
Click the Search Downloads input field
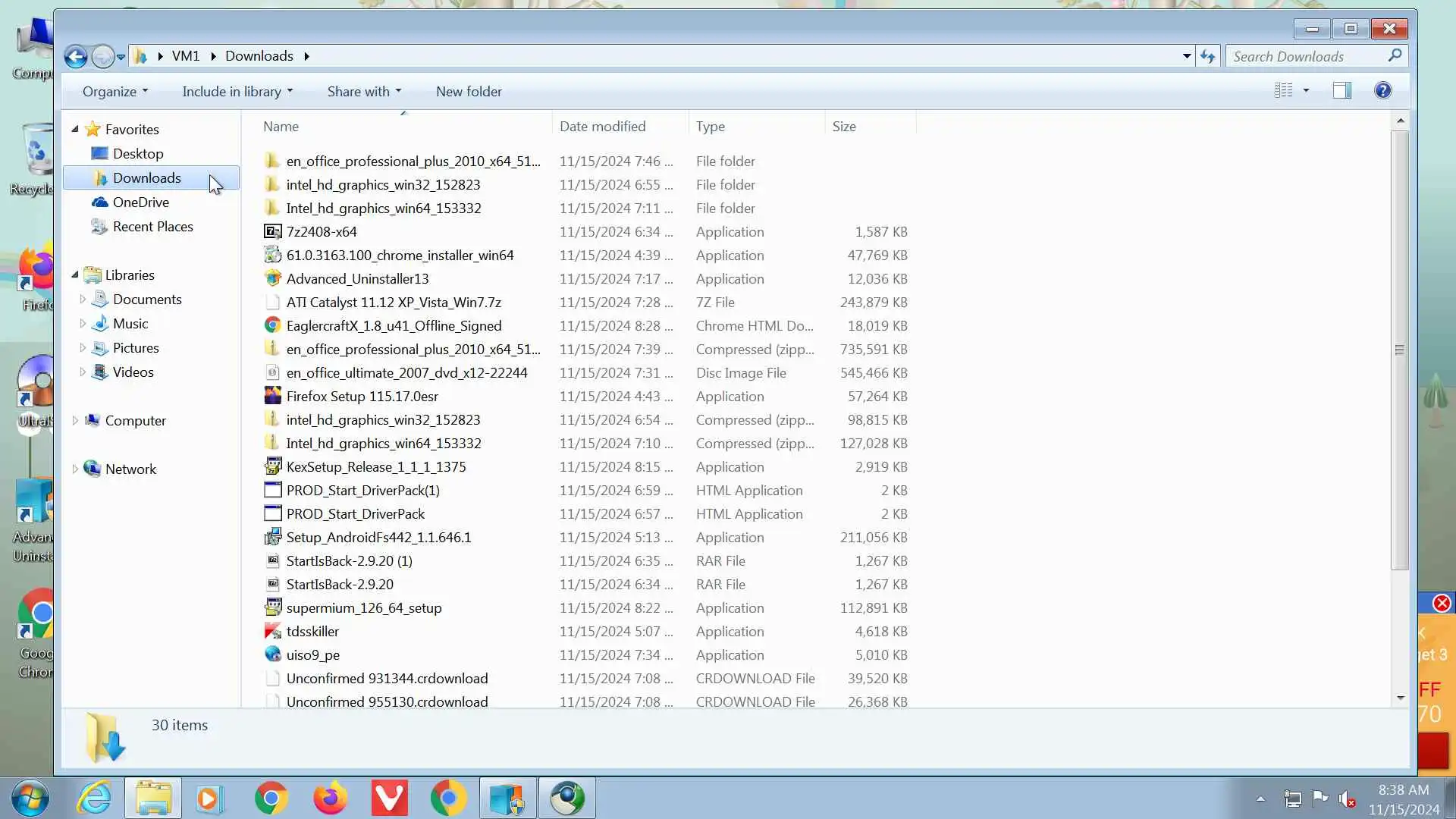(x=1306, y=56)
